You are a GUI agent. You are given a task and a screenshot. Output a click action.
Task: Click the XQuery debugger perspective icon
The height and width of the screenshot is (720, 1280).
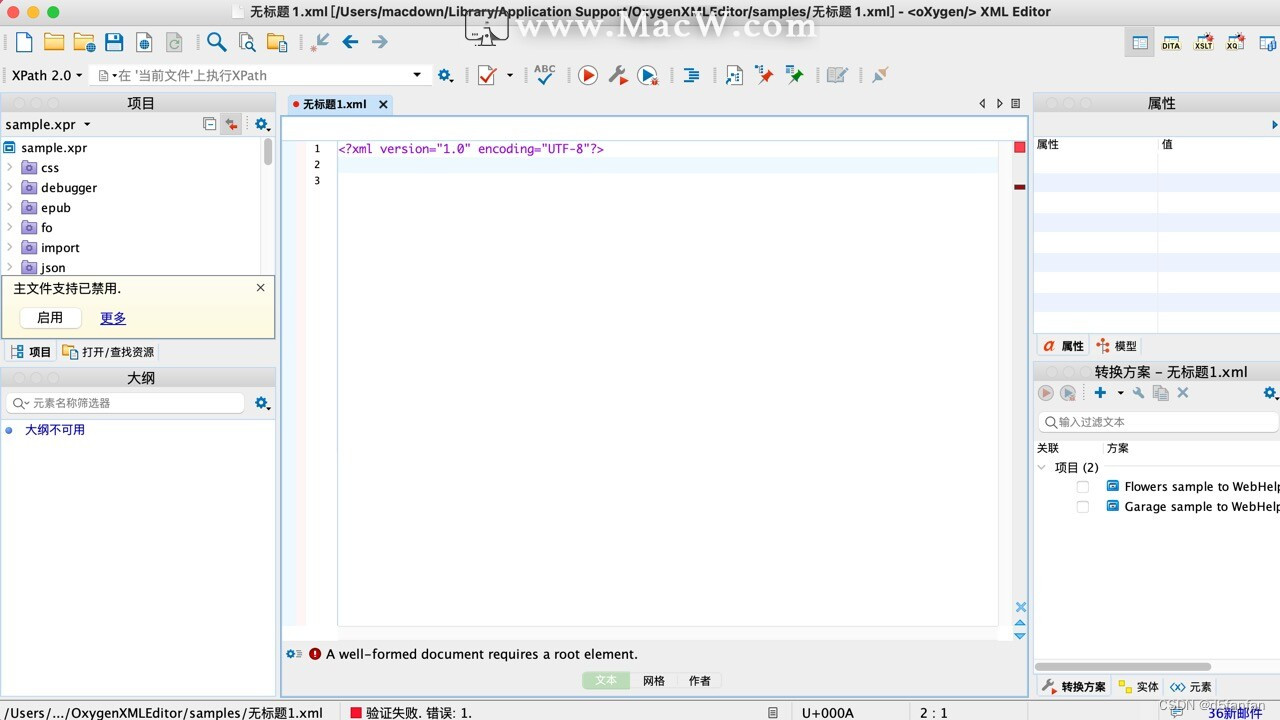[x=1235, y=42]
